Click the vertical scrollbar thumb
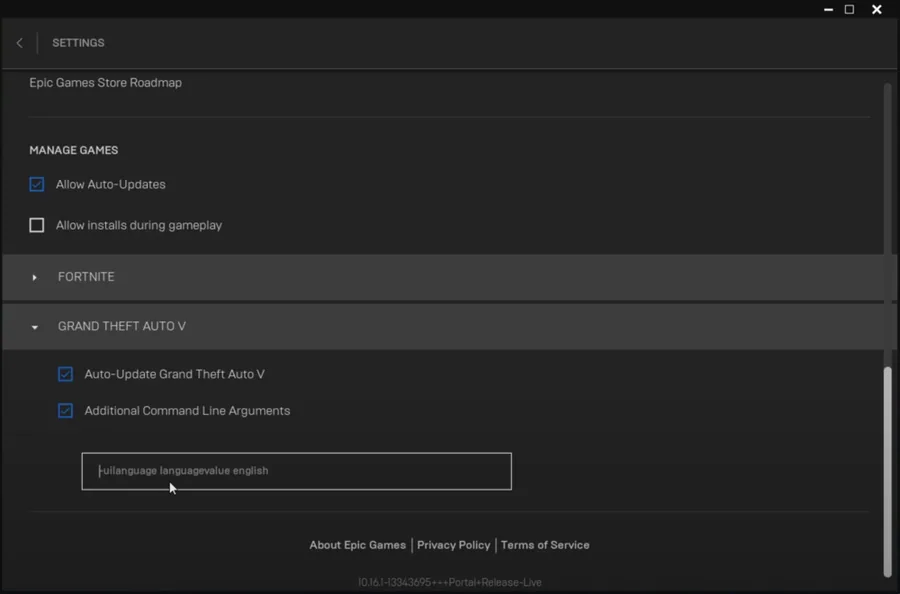 coord(887,472)
